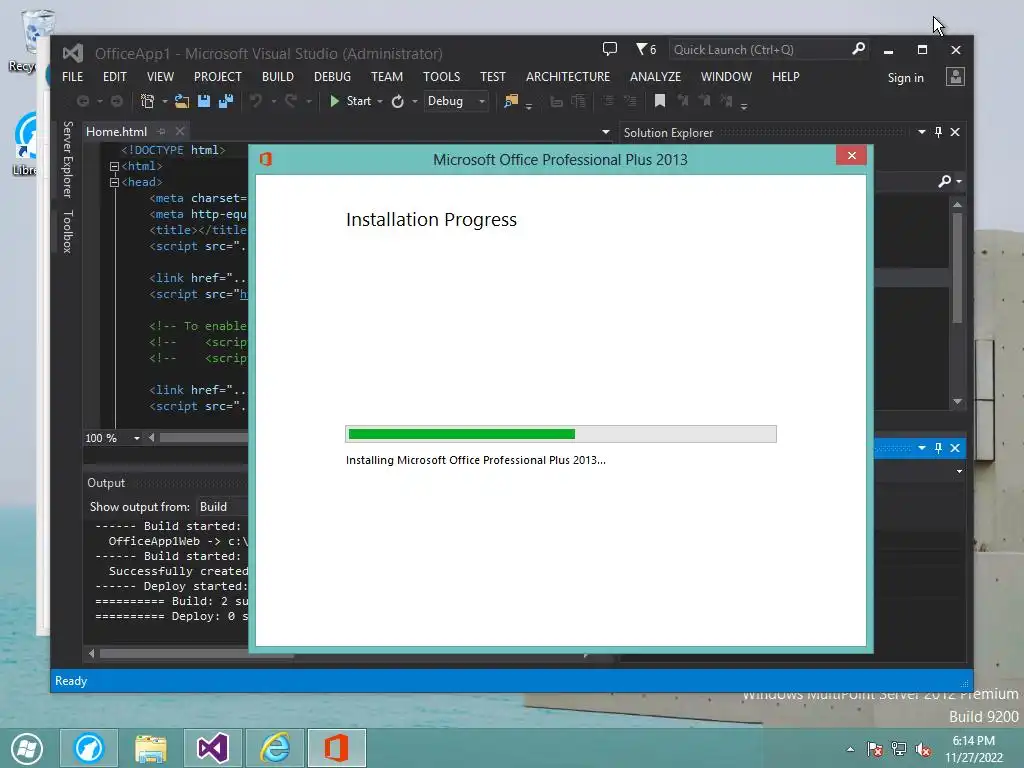The width and height of the screenshot is (1024, 768).
Task: Click the Comment out selection icon
Action: tap(607, 101)
